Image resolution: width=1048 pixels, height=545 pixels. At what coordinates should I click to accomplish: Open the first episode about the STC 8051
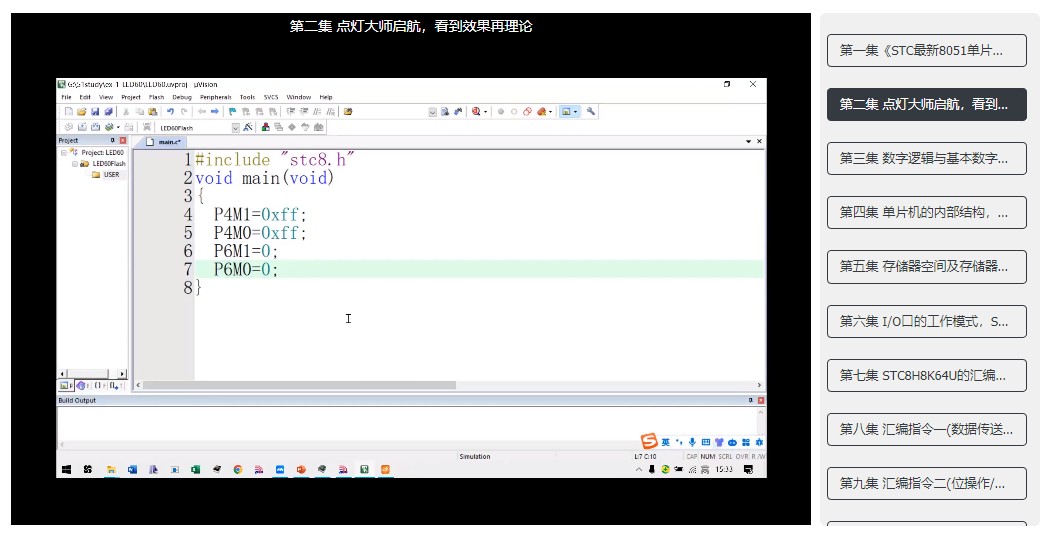coord(926,50)
